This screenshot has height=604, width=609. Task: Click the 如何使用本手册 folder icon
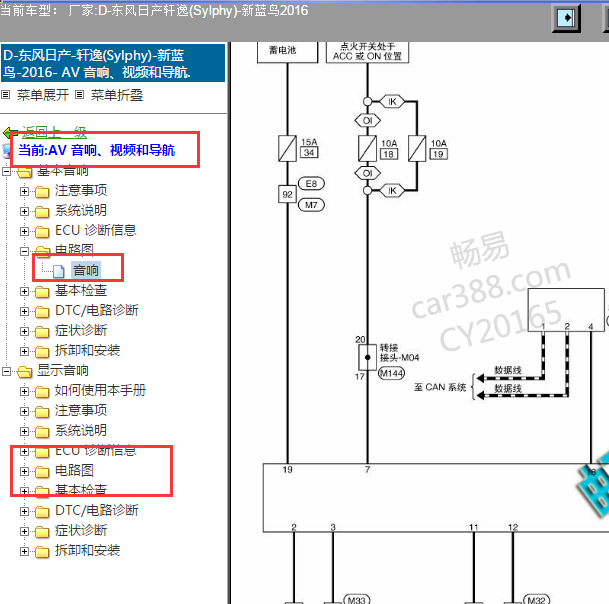pyautogui.click(x=42, y=392)
